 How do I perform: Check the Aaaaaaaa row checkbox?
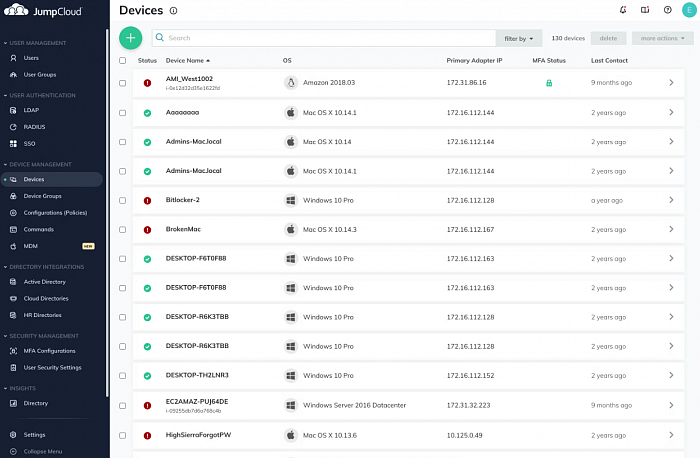click(123, 113)
